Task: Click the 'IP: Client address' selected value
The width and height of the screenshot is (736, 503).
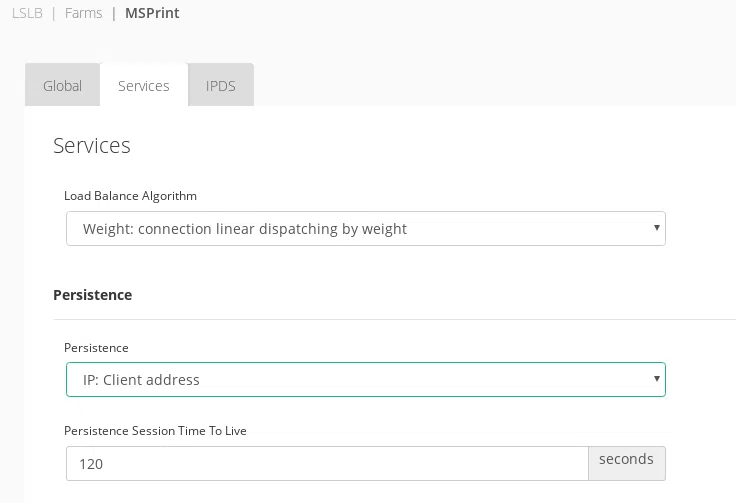Action: coord(141,380)
